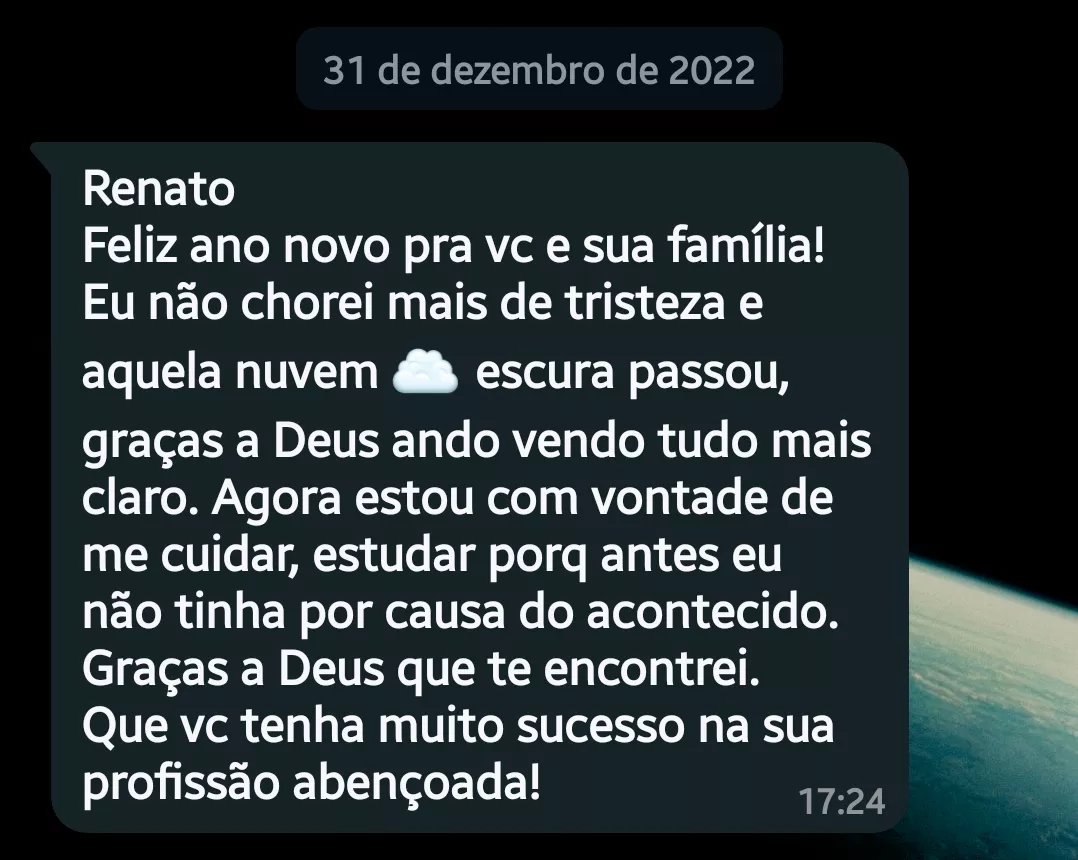Click the cloud emoji in the message

(x=424, y=371)
